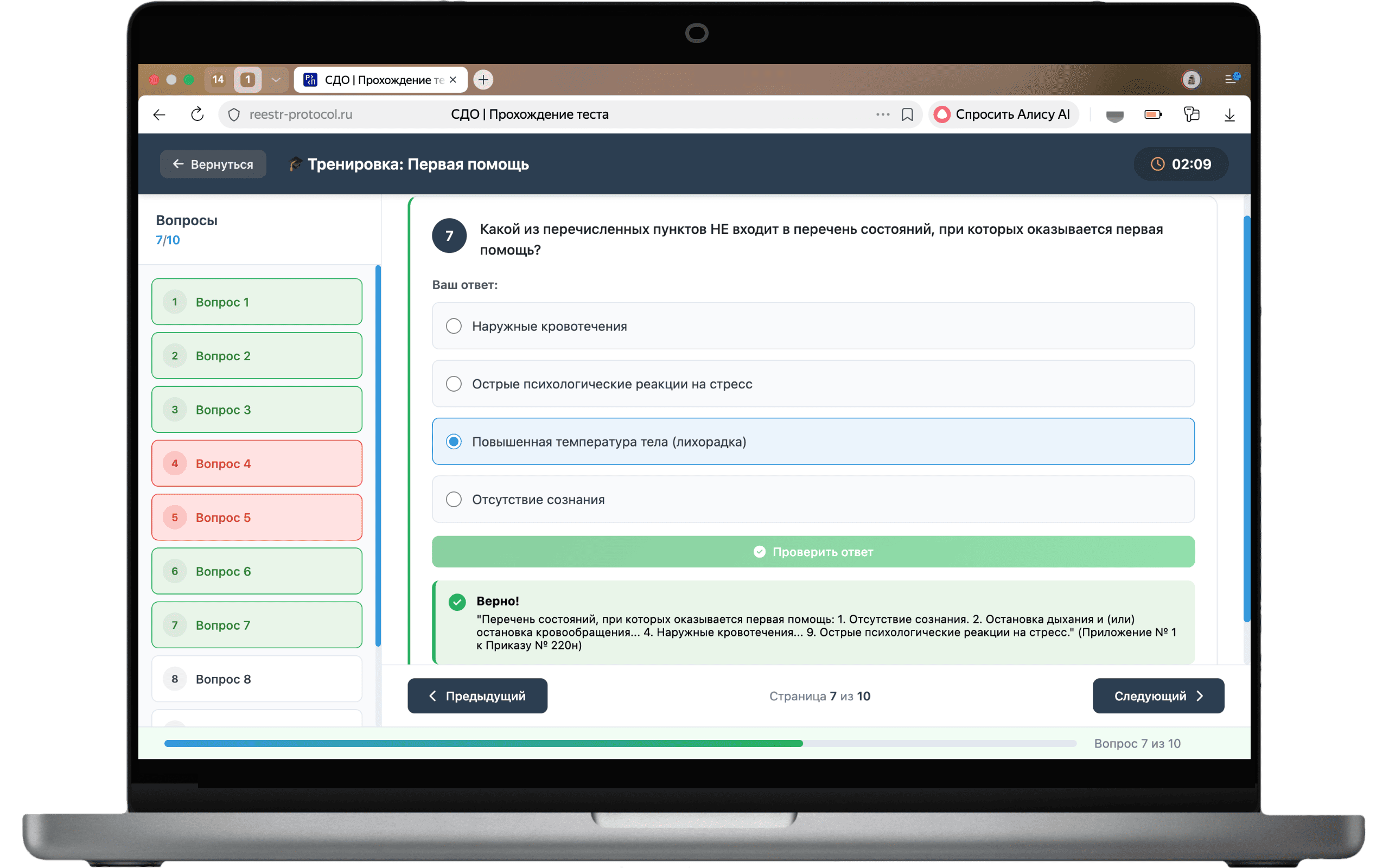Open the downloads arrow icon
This screenshot has height=868, width=1389.
pyautogui.click(x=1229, y=115)
